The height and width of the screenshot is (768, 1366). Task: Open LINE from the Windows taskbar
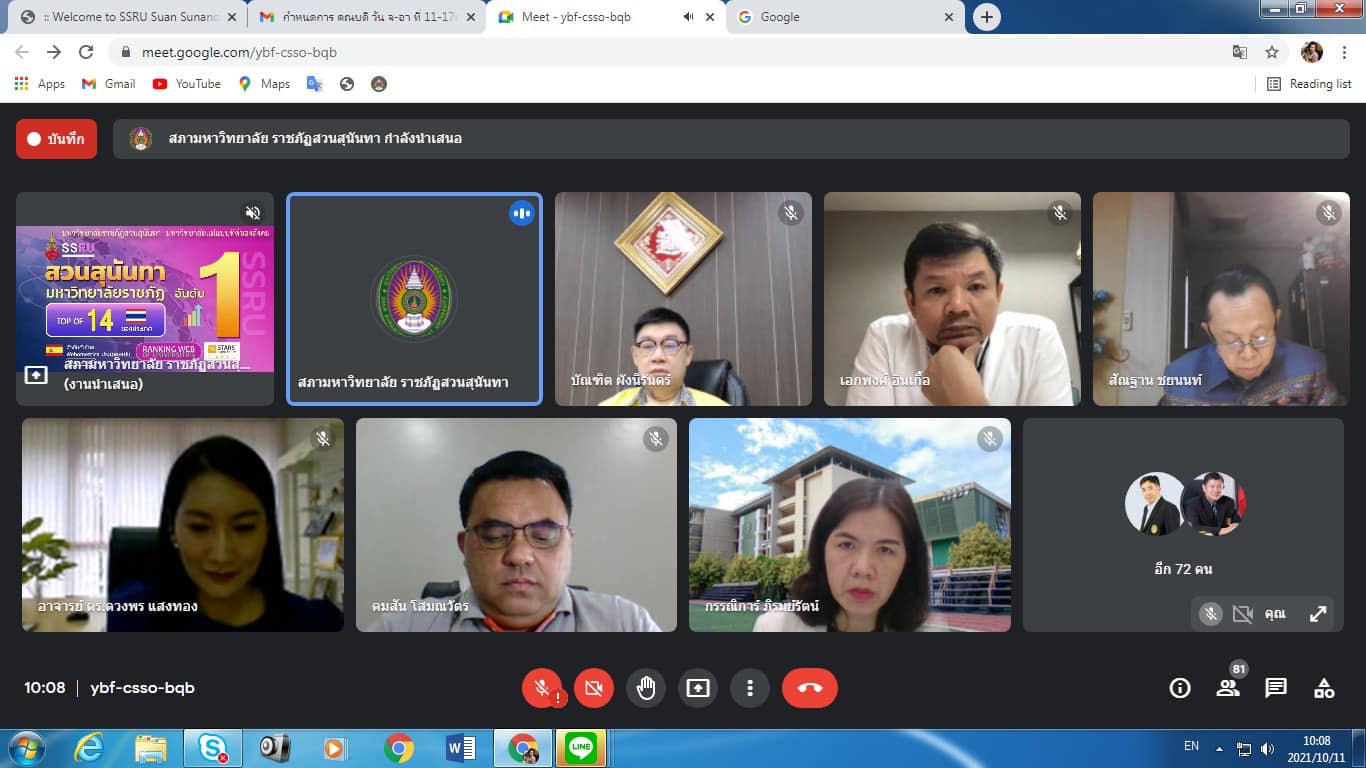click(581, 747)
